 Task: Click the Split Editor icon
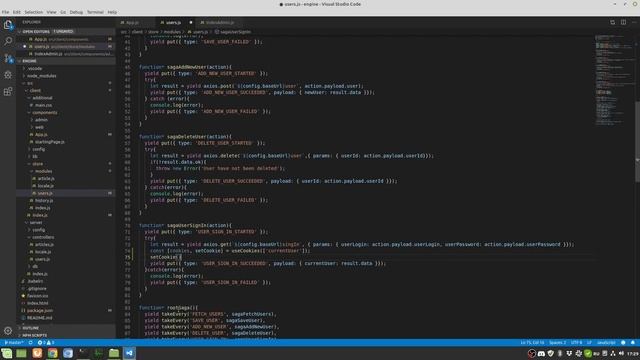coord(623,22)
